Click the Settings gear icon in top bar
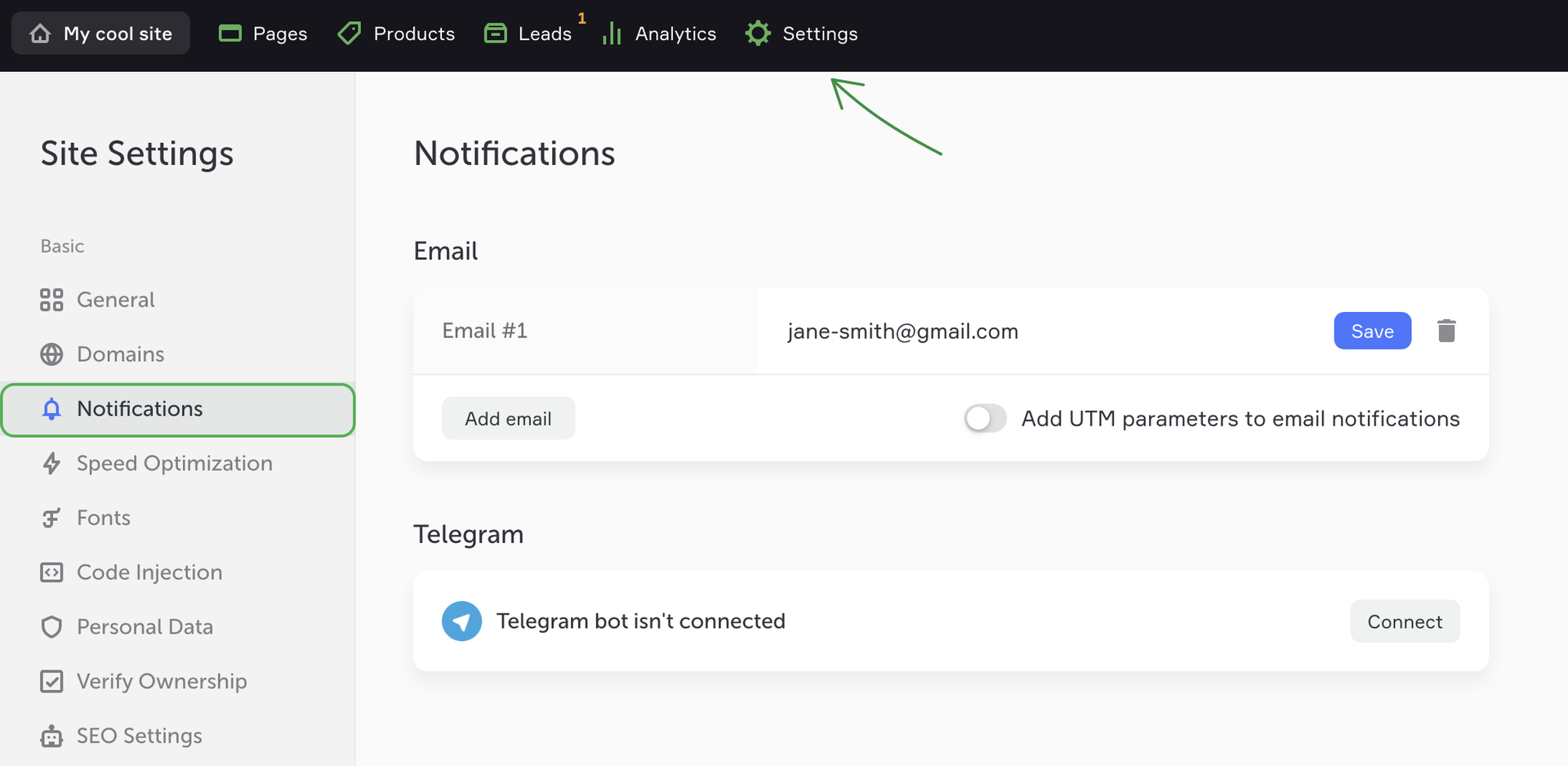1568x766 pixels. click(x=758, y=33)
